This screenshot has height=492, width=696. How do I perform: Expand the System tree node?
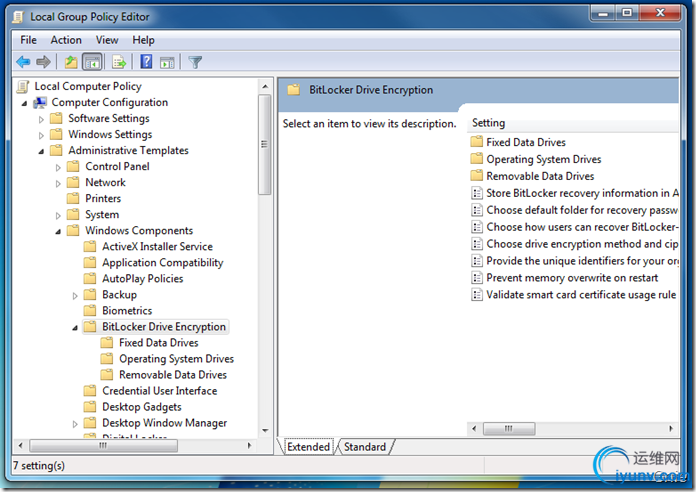pos(58,215)
